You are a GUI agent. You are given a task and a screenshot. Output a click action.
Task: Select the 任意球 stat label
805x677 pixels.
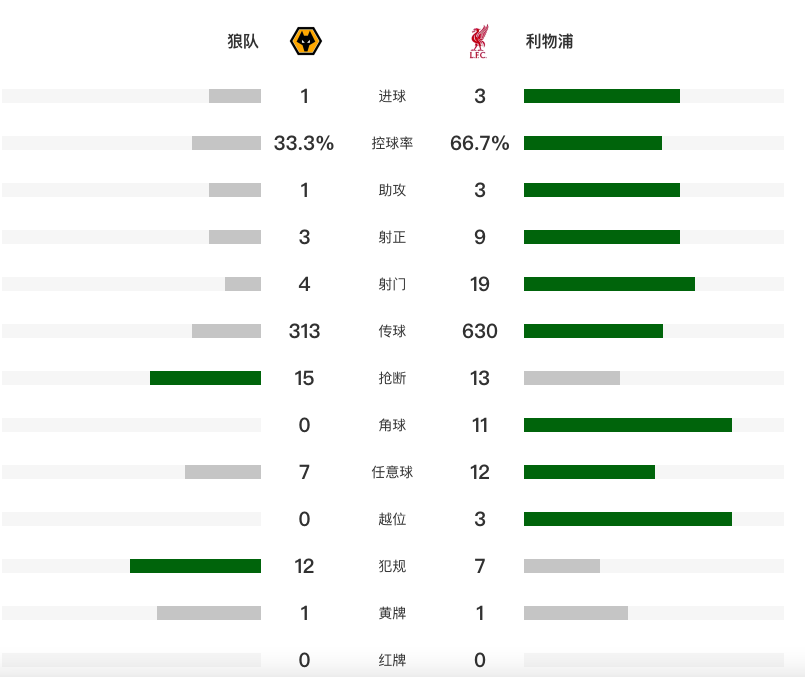[392, 472]
